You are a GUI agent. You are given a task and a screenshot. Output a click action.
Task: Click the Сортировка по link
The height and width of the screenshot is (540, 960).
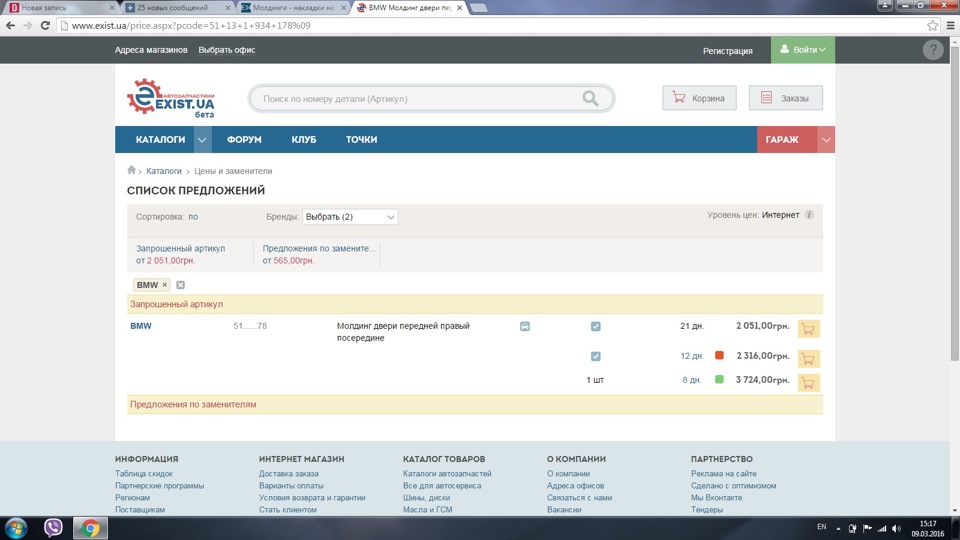point(193,217)
